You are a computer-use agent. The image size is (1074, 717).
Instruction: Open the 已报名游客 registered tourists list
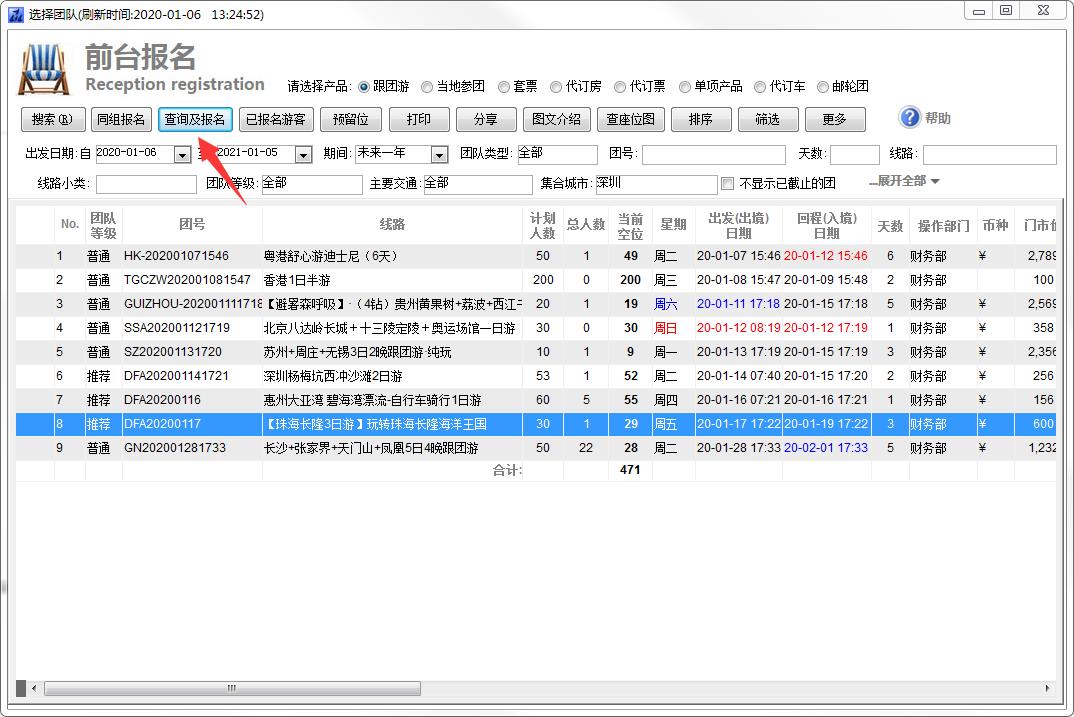tap(276, 119)
